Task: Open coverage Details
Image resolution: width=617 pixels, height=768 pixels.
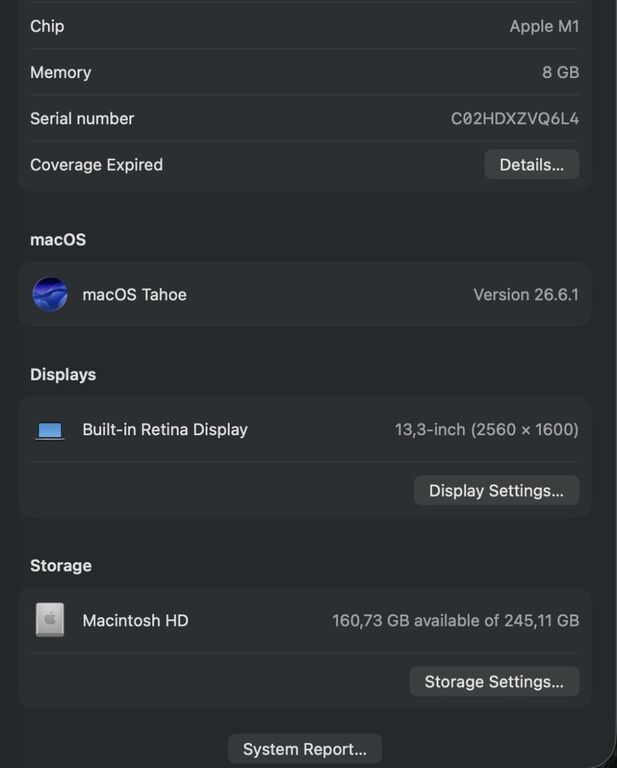Action: 532,165
